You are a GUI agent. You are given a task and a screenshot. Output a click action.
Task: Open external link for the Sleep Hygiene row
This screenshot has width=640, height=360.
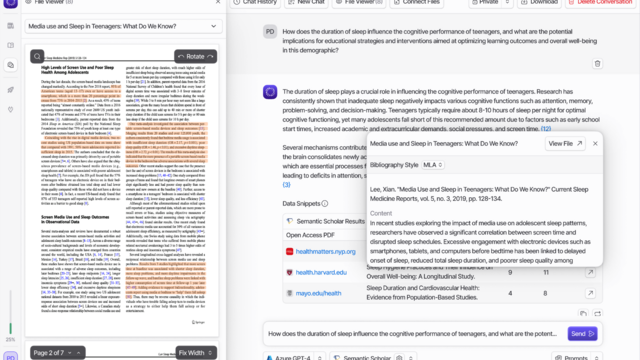click(x=590, y=272)
